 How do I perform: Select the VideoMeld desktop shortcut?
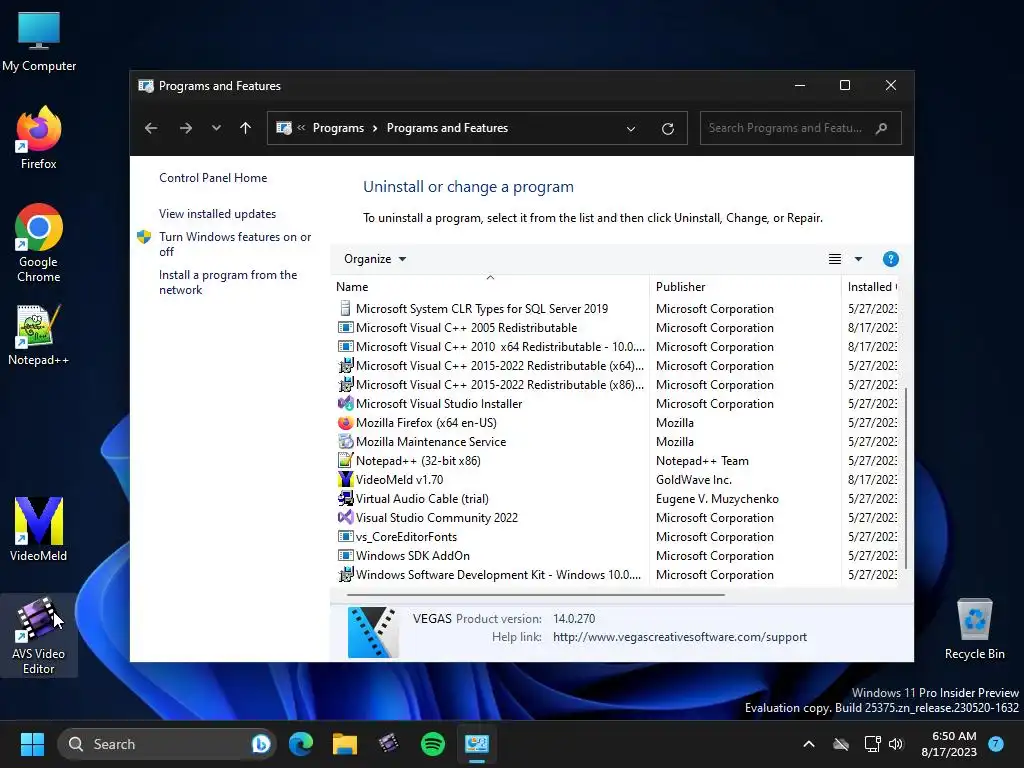(x=39, y=530)
